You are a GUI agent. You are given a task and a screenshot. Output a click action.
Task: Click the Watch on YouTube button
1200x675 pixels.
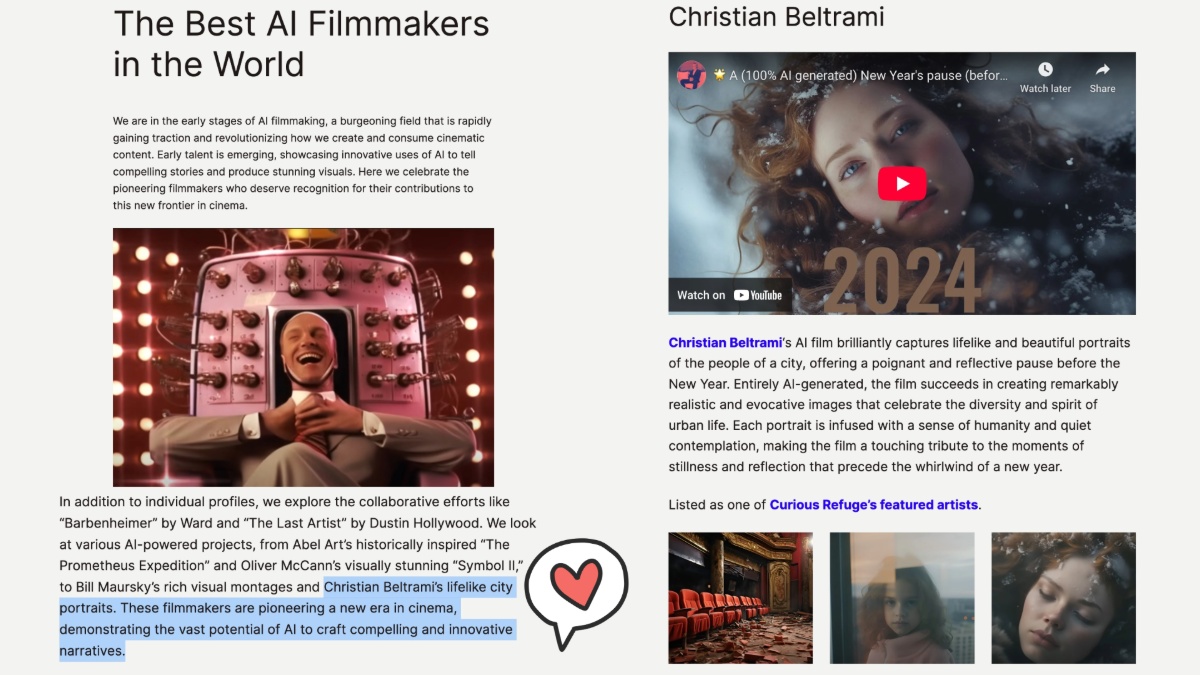pyautogui.click(x=730, y=295)
